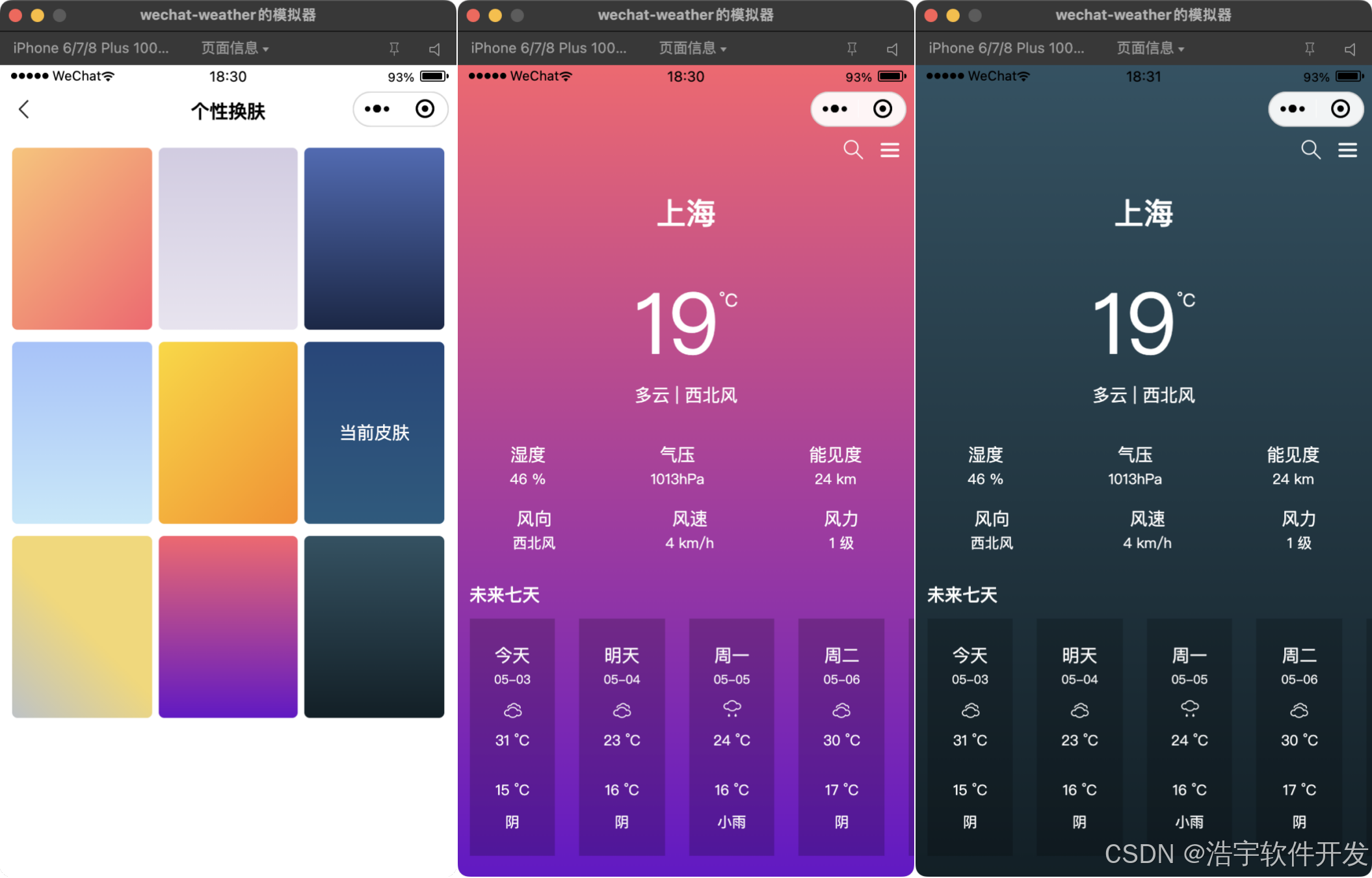Expand 页面信息 dropdown in left simulator

[x=235, y=48]
